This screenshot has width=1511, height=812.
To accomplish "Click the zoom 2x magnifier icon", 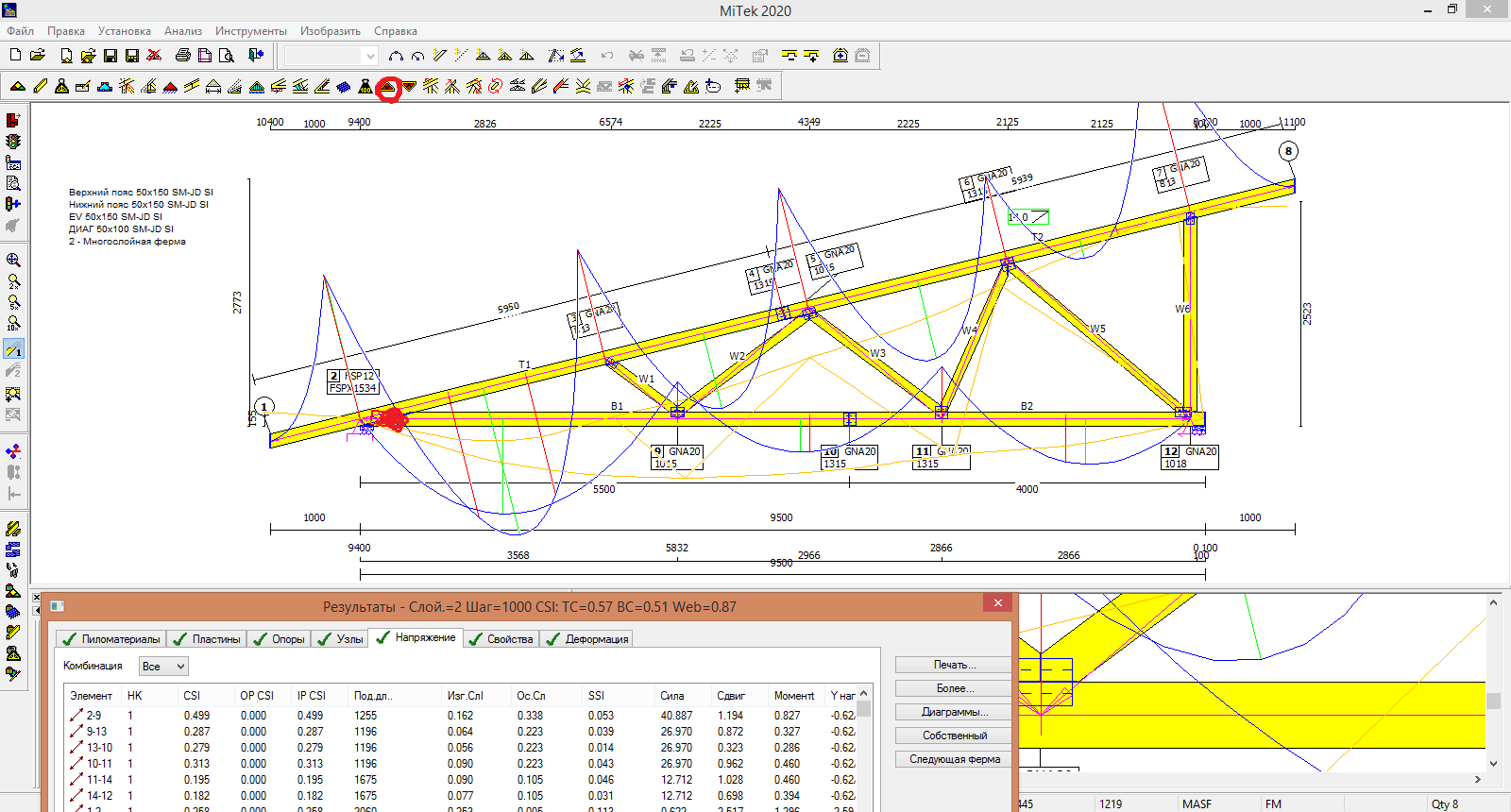I will point(13,281).
